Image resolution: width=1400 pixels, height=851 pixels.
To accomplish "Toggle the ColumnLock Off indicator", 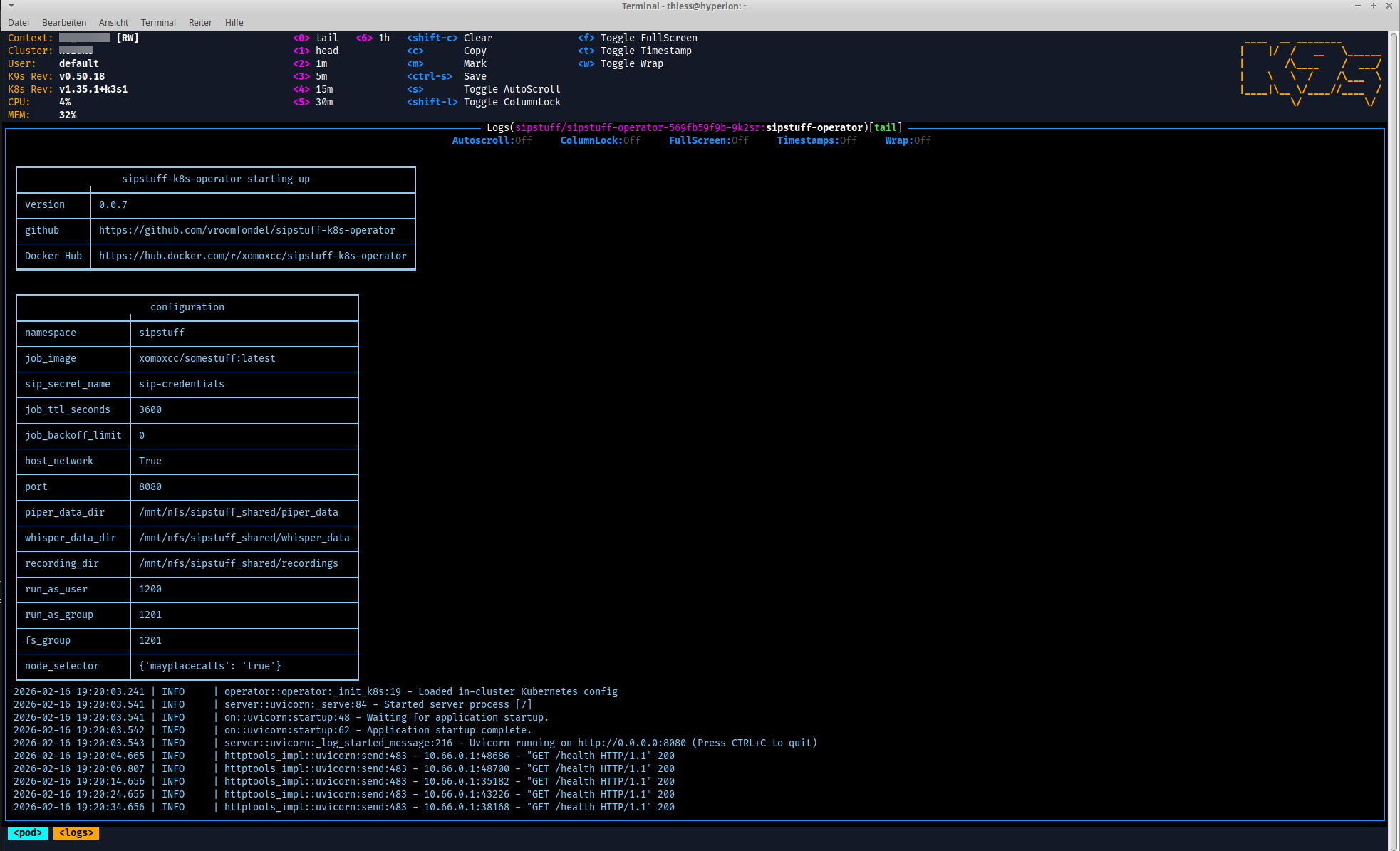I will point(600,140).
